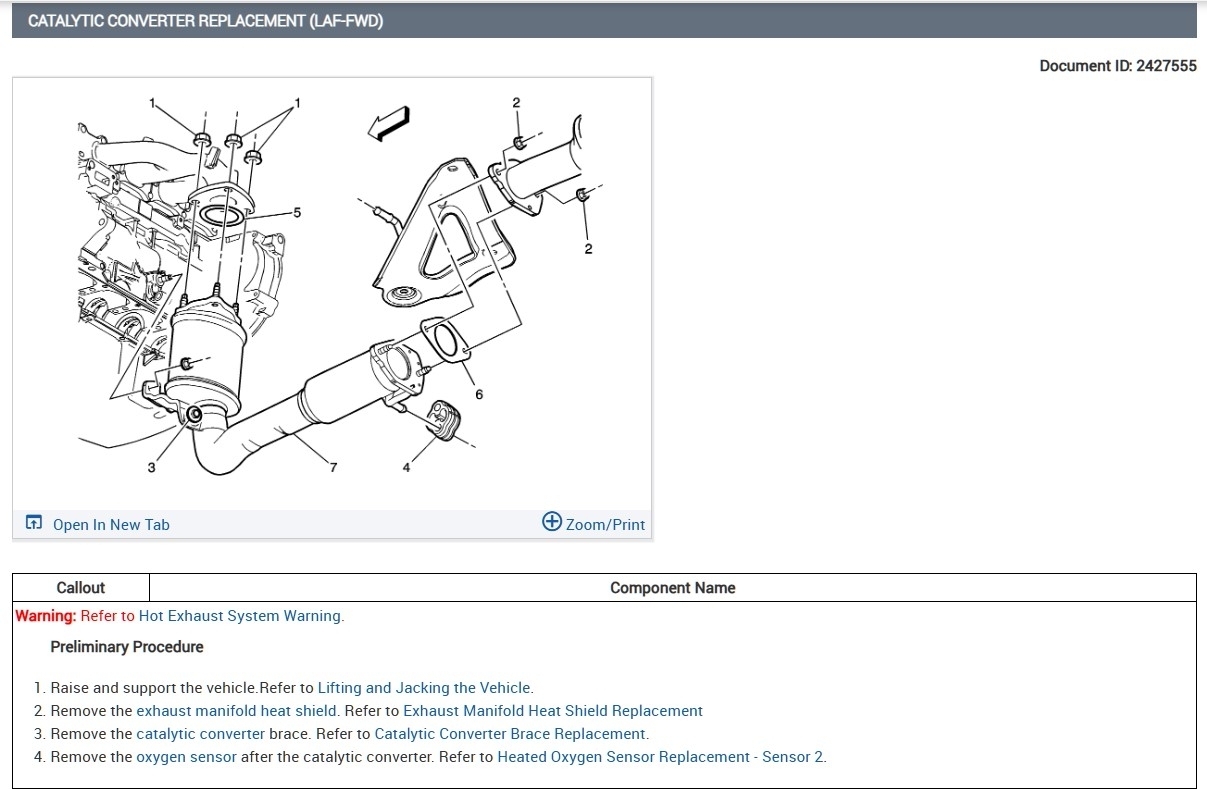The width and height of the screenshot is (1207, 789).
Task: Open the diagram in a new tab
Action: coord(111,524)
